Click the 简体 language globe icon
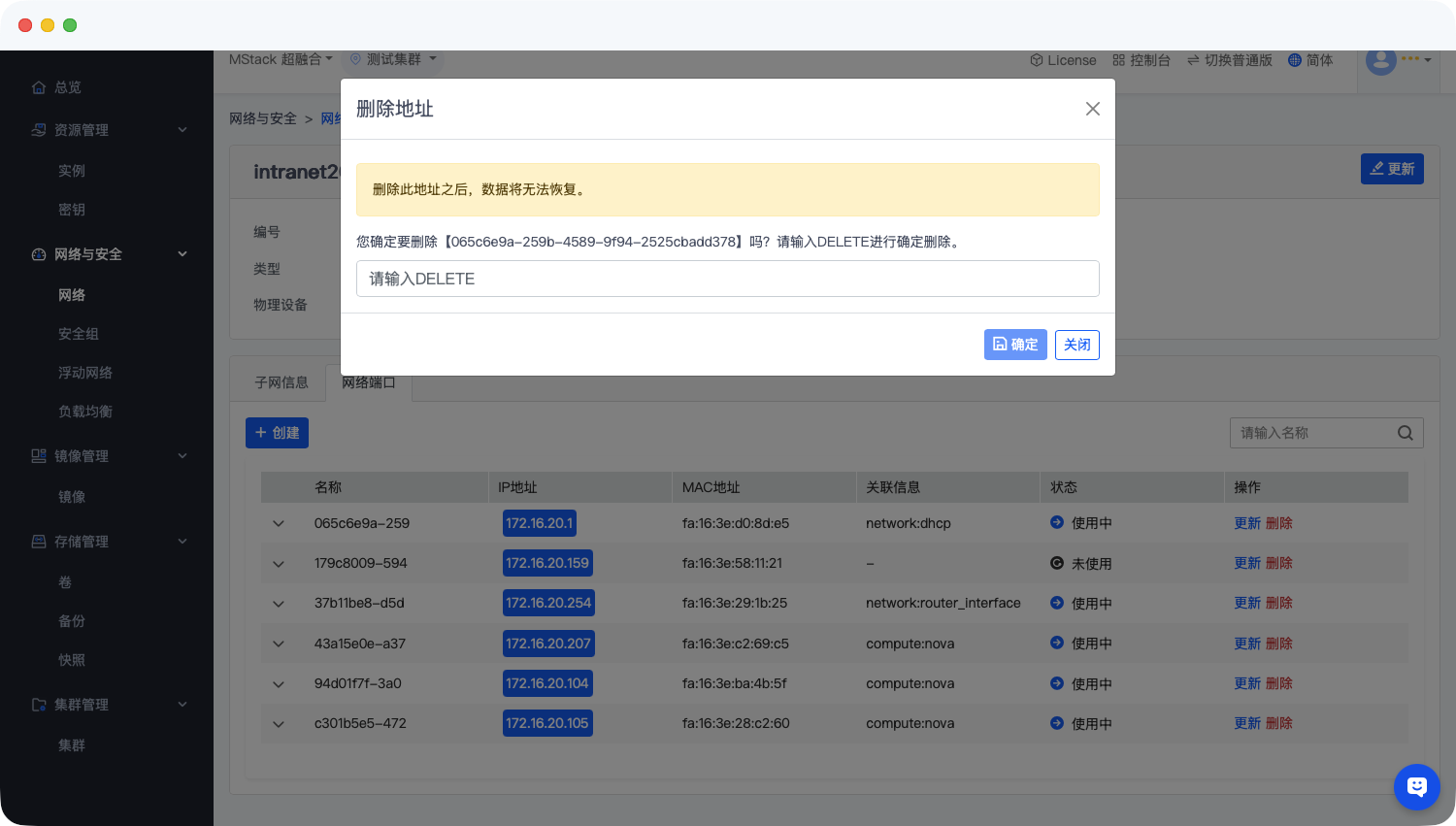 click(x=1294, y=60)
